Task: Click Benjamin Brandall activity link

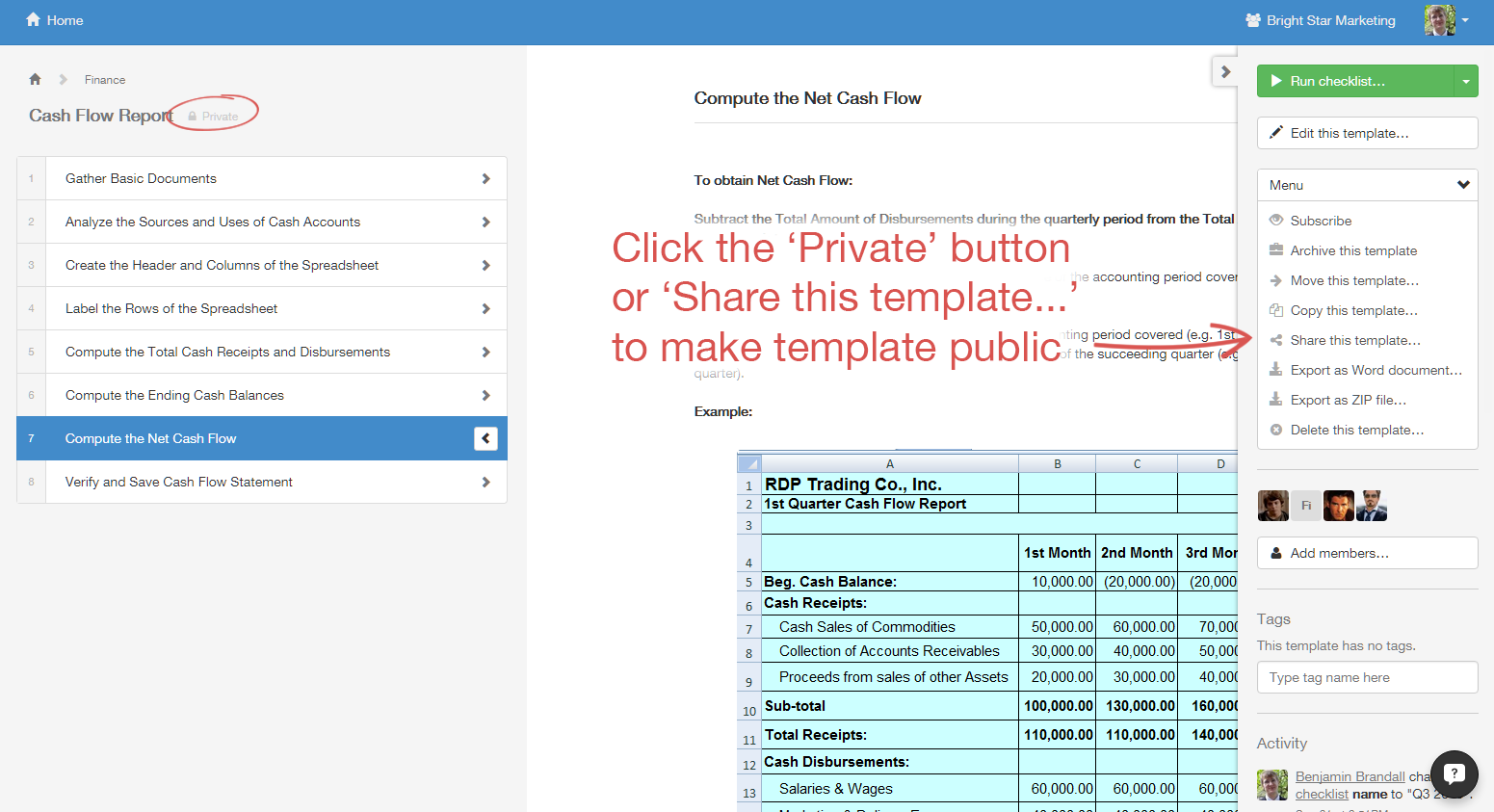Action: click(1350, 776)
